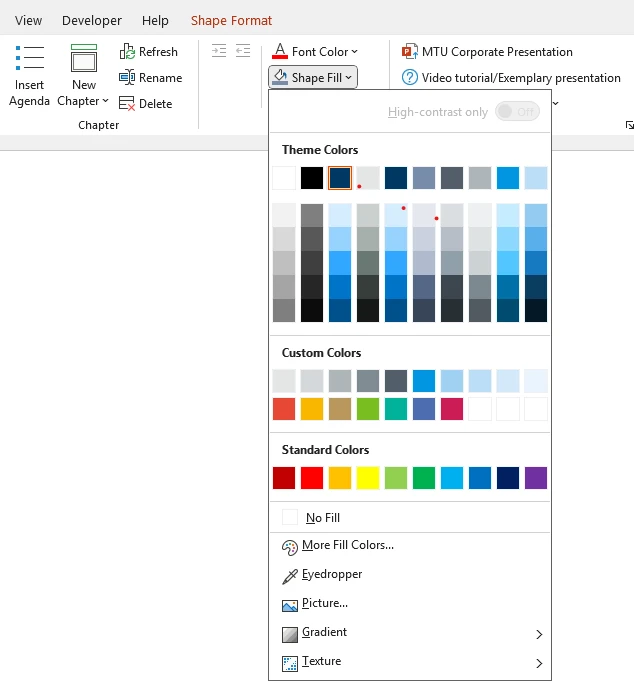Click the Eyedropper pipette icon
This screenshot has width=634, height=684.
(290, 576)
